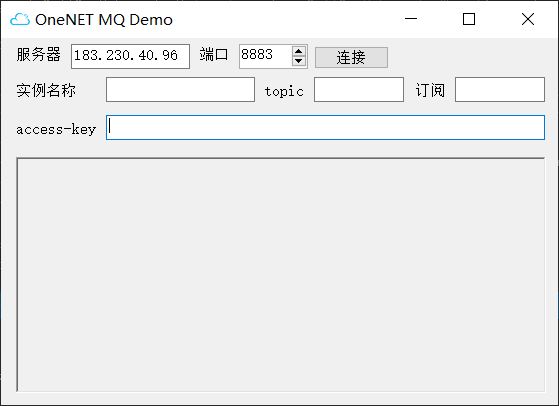Click the 端口 label
This screenshot has height=406, width=559.
point(214,55)
